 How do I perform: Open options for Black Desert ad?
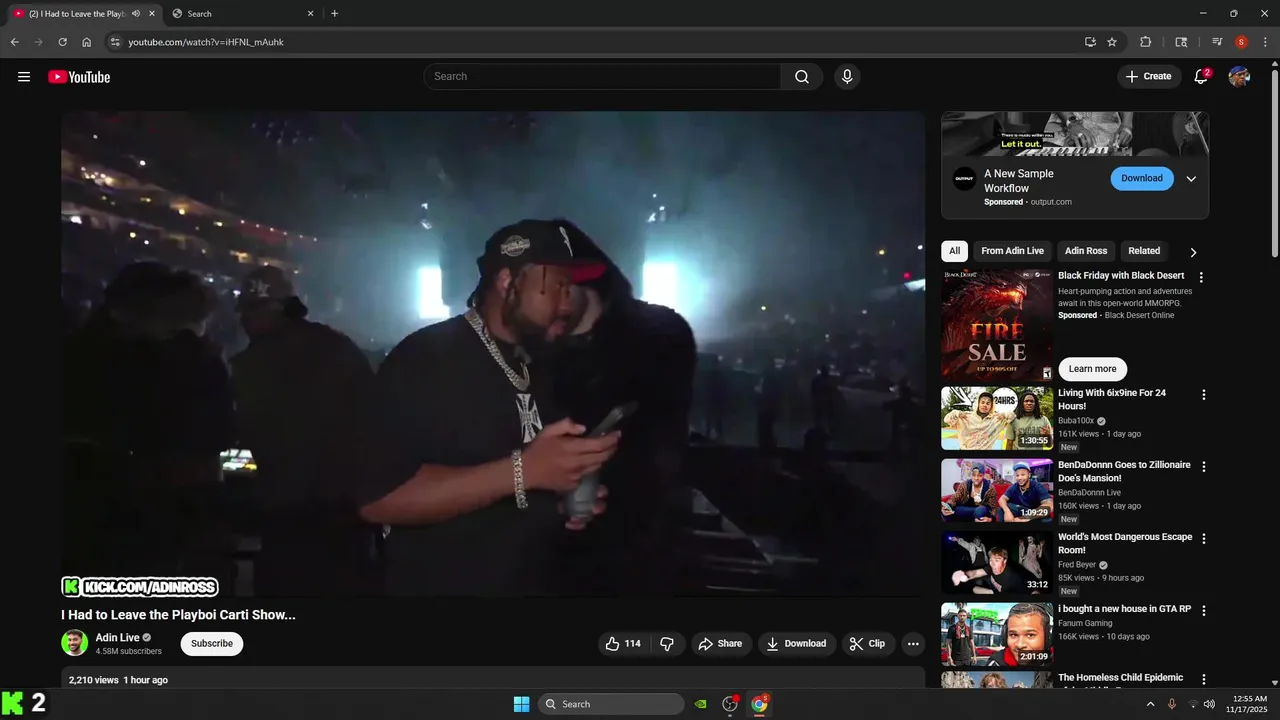(x=1202, y=277)
